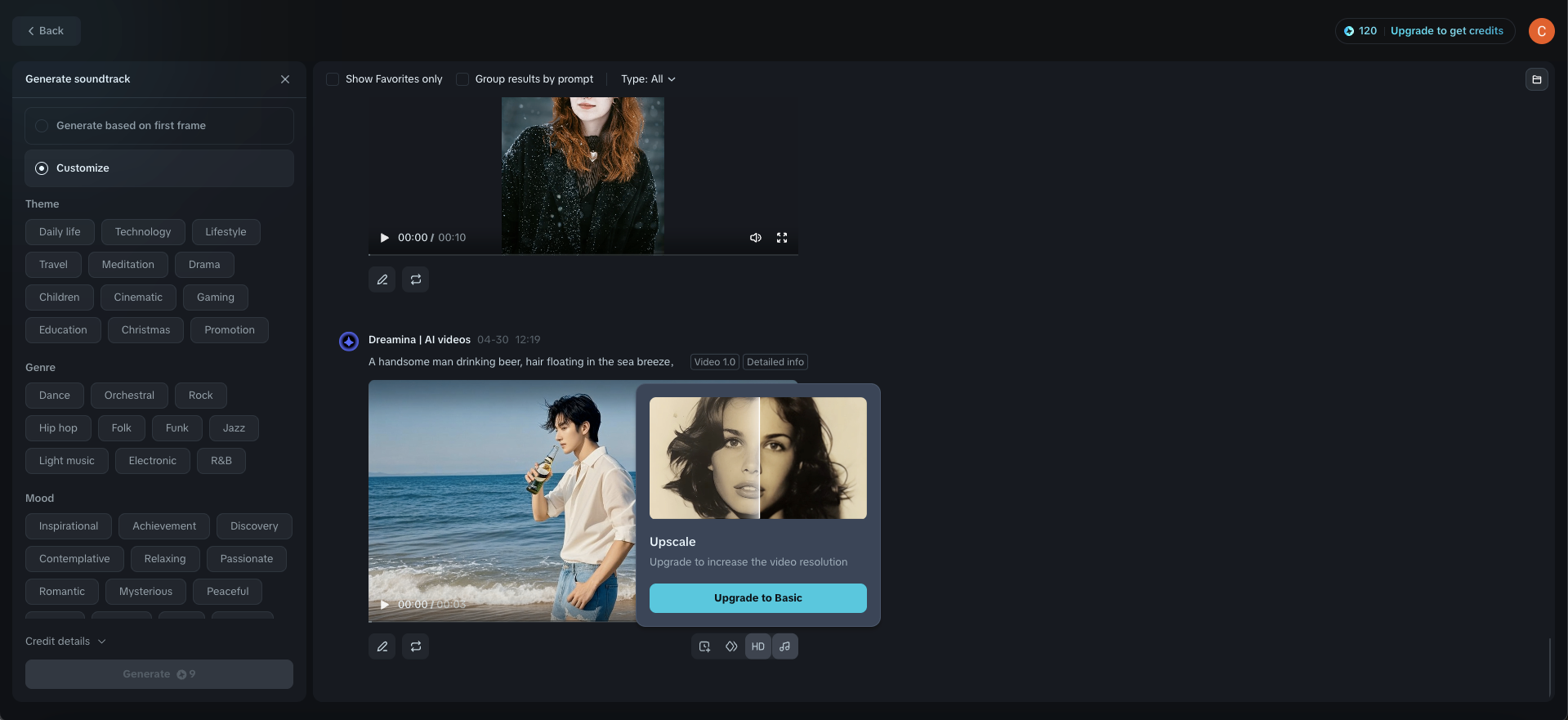The image size is (1568, 720).
Task: Pick the Light music genre
Action: point(67,461)
